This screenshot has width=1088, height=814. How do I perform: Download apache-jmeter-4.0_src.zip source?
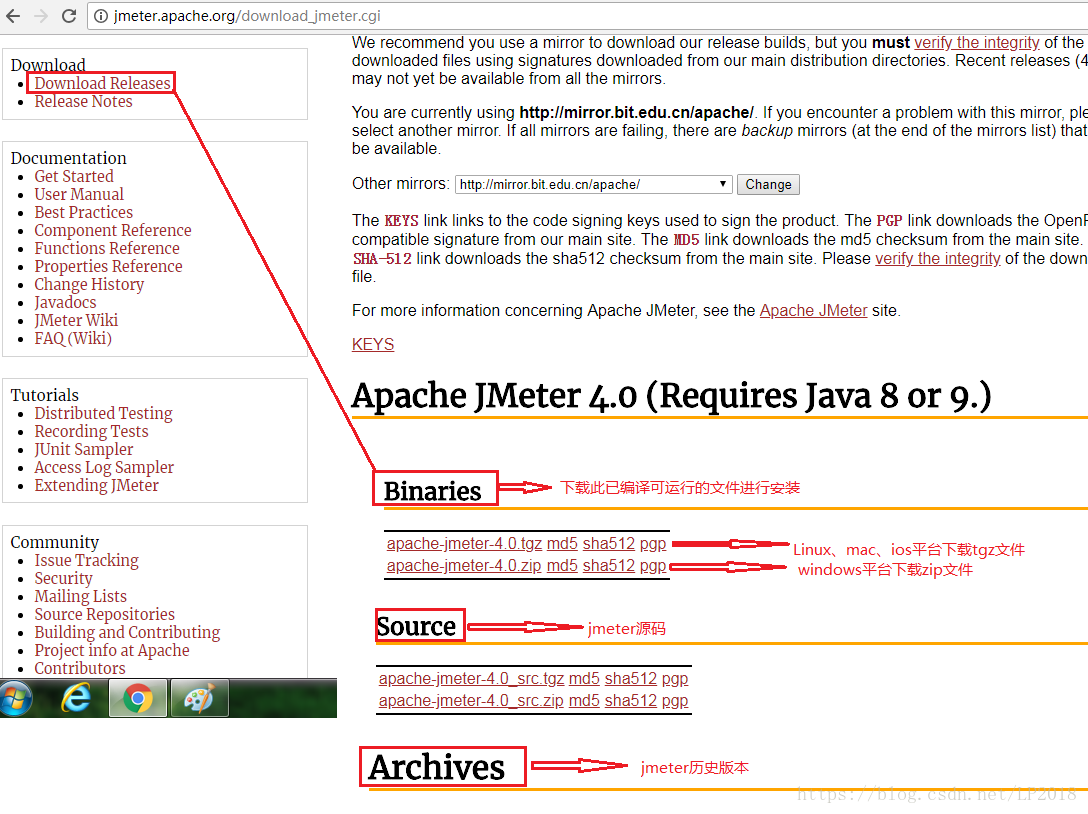click(471, 701)
